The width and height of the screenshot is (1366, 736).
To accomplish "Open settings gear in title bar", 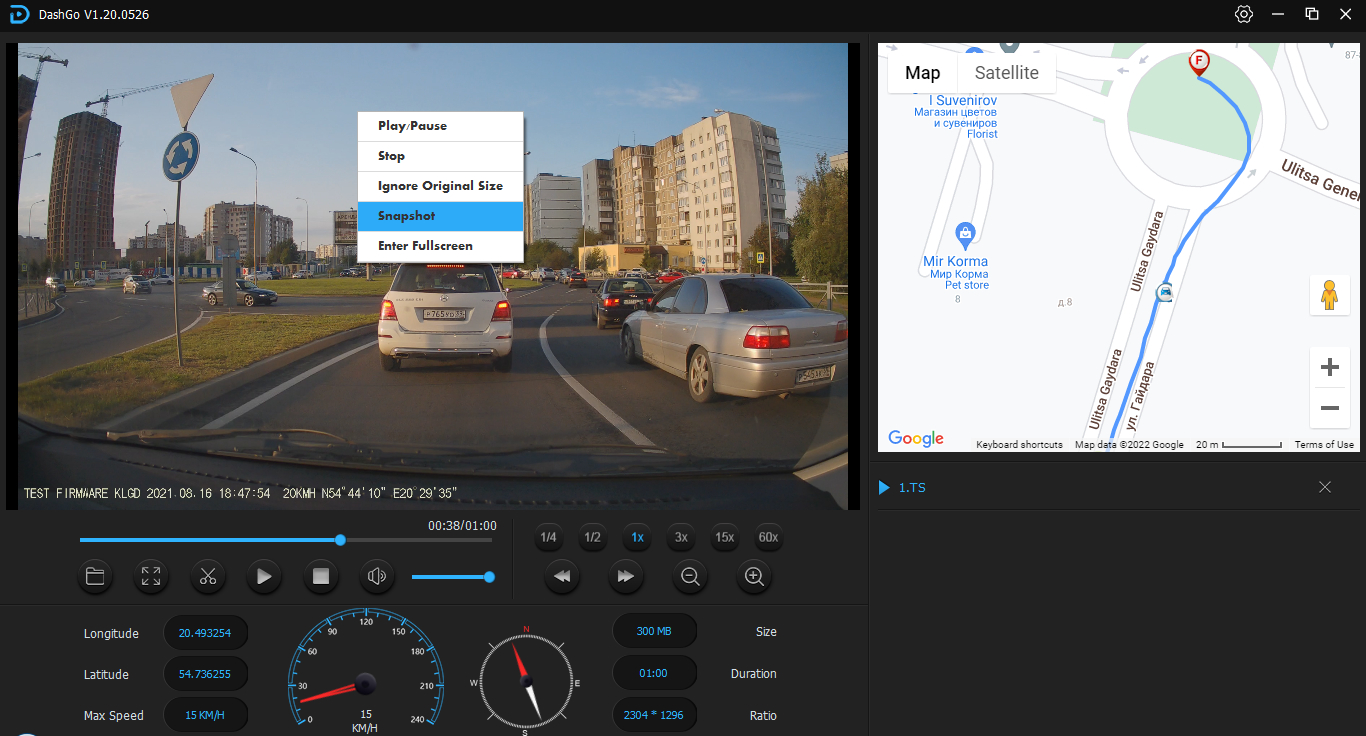I will click(x=1244, y=14).
